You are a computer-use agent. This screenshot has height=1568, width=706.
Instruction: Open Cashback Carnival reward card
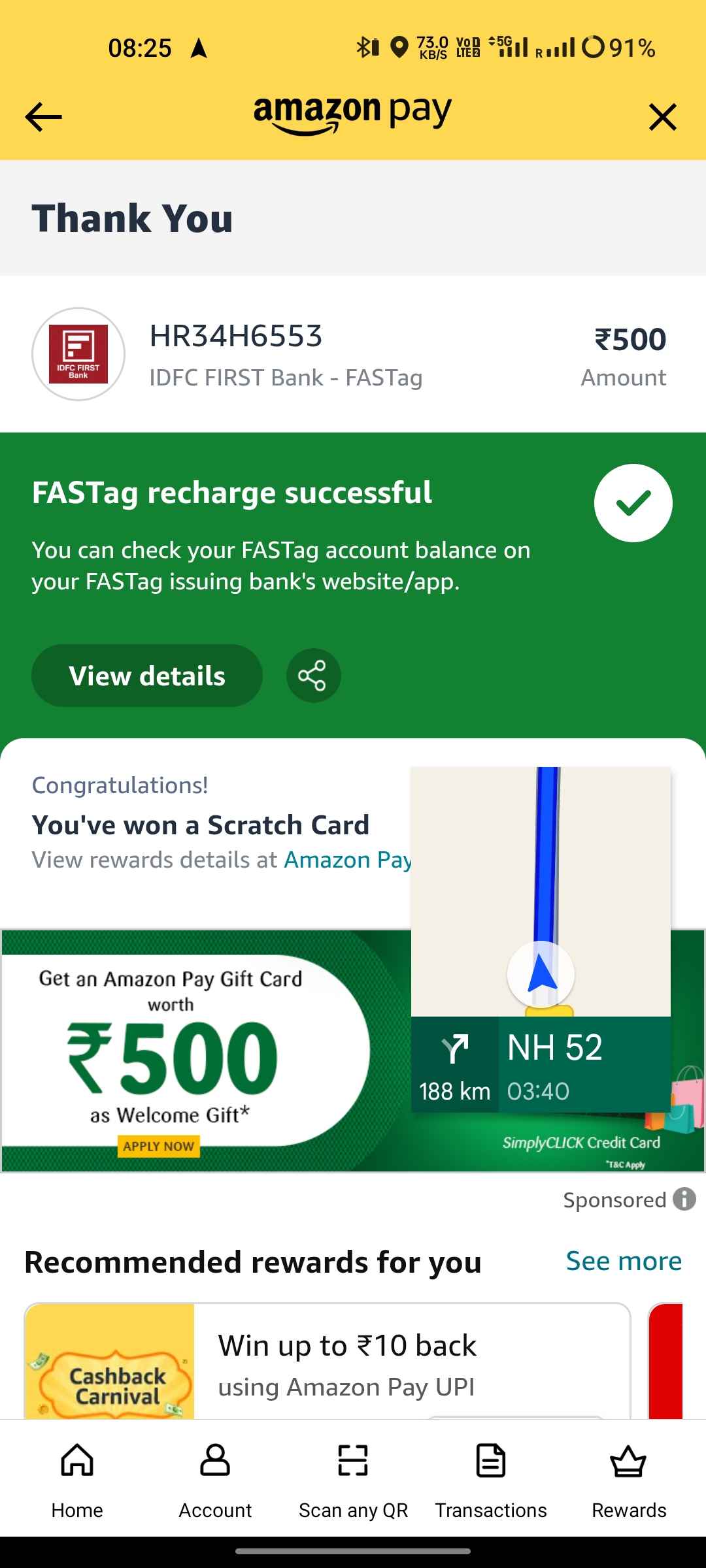point(110,1361)
